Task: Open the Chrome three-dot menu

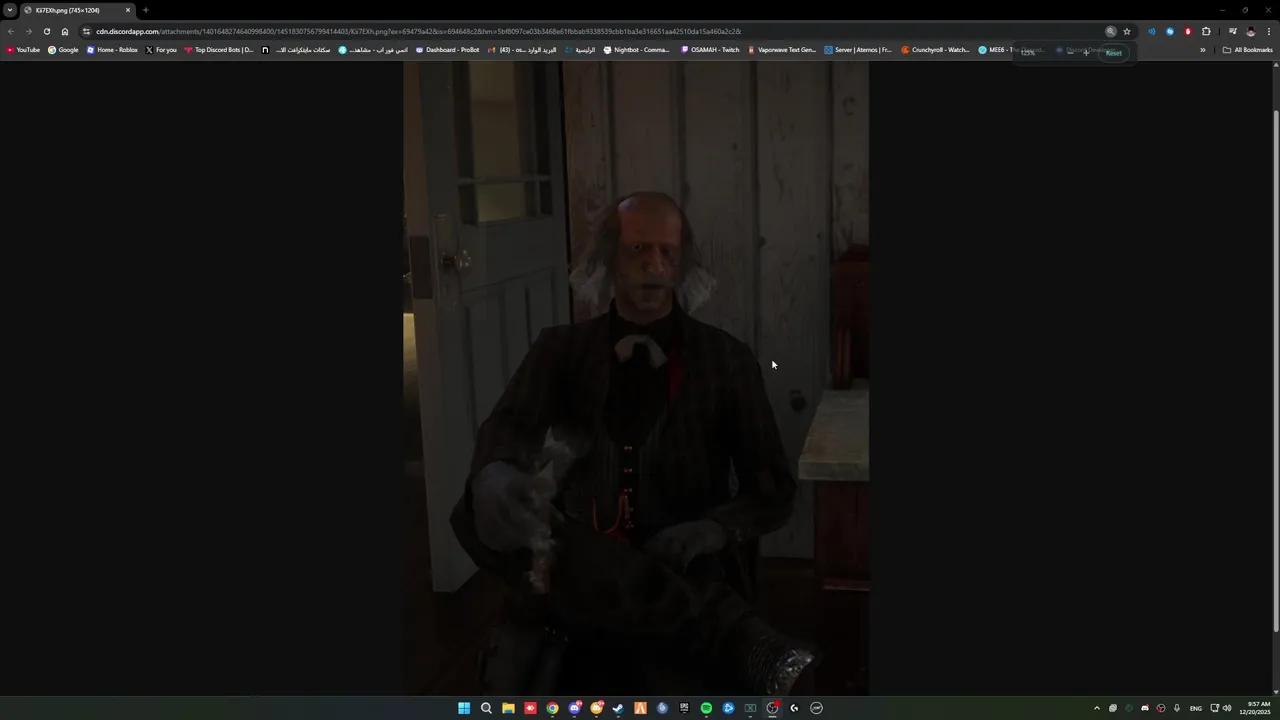Action: tap(1269, 31)
